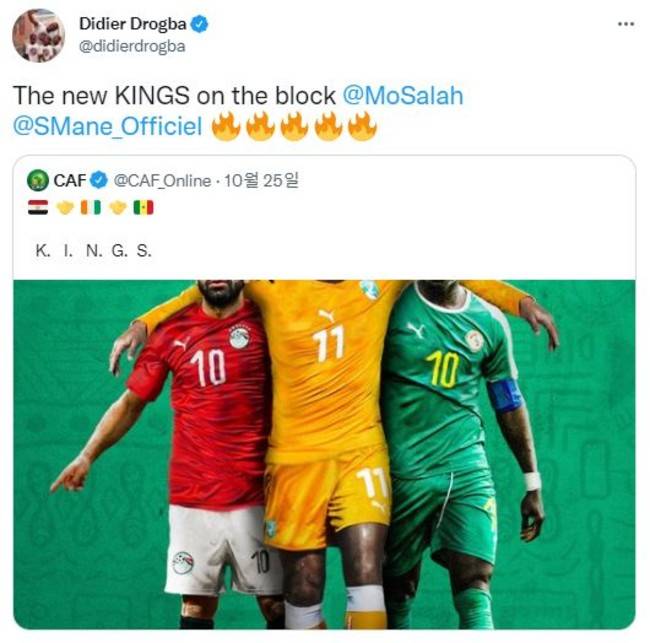
Task: Click the first handshake emoji
Action: pos(65,207)
